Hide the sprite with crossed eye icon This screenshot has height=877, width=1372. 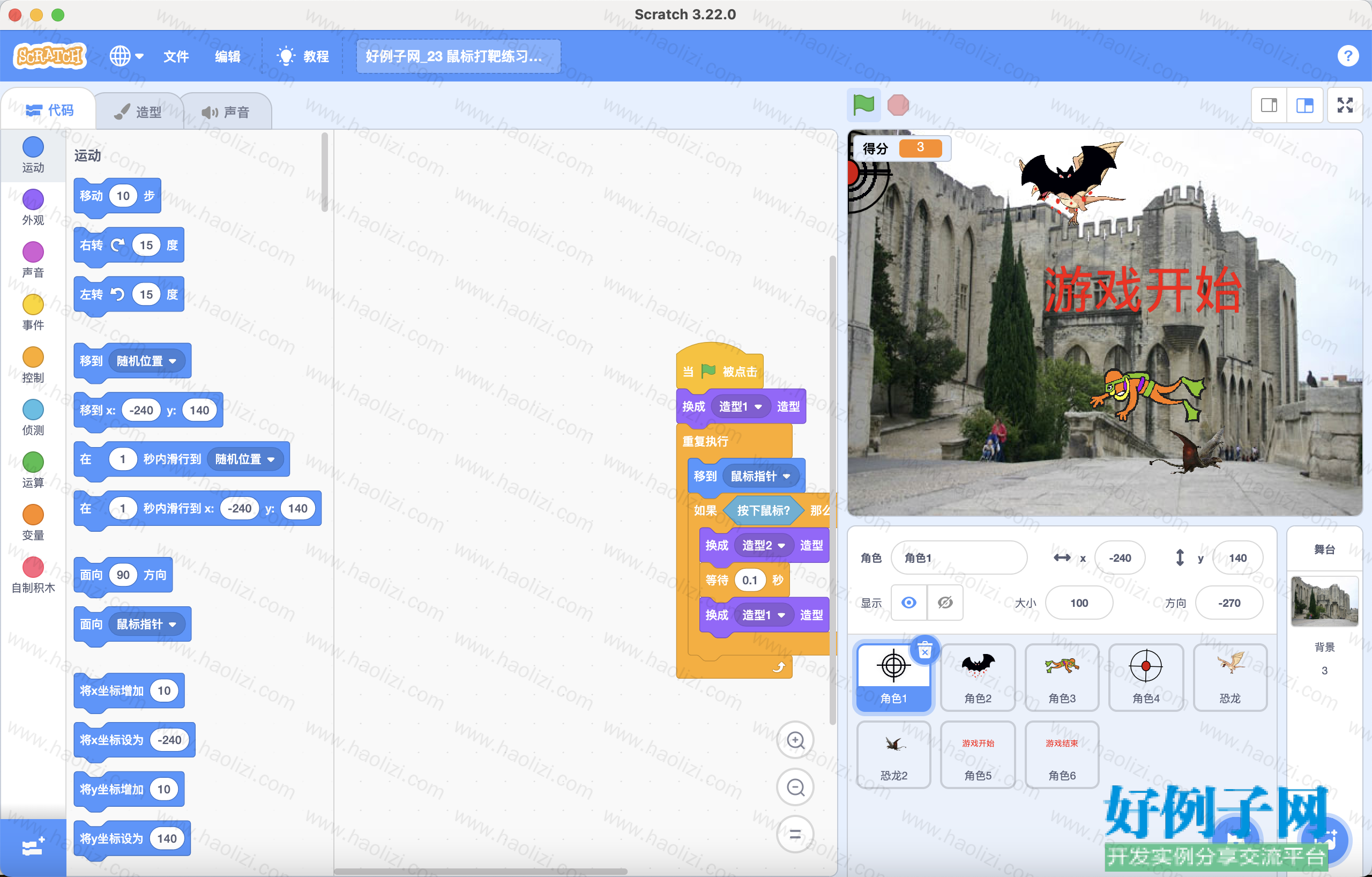point(945,603)
